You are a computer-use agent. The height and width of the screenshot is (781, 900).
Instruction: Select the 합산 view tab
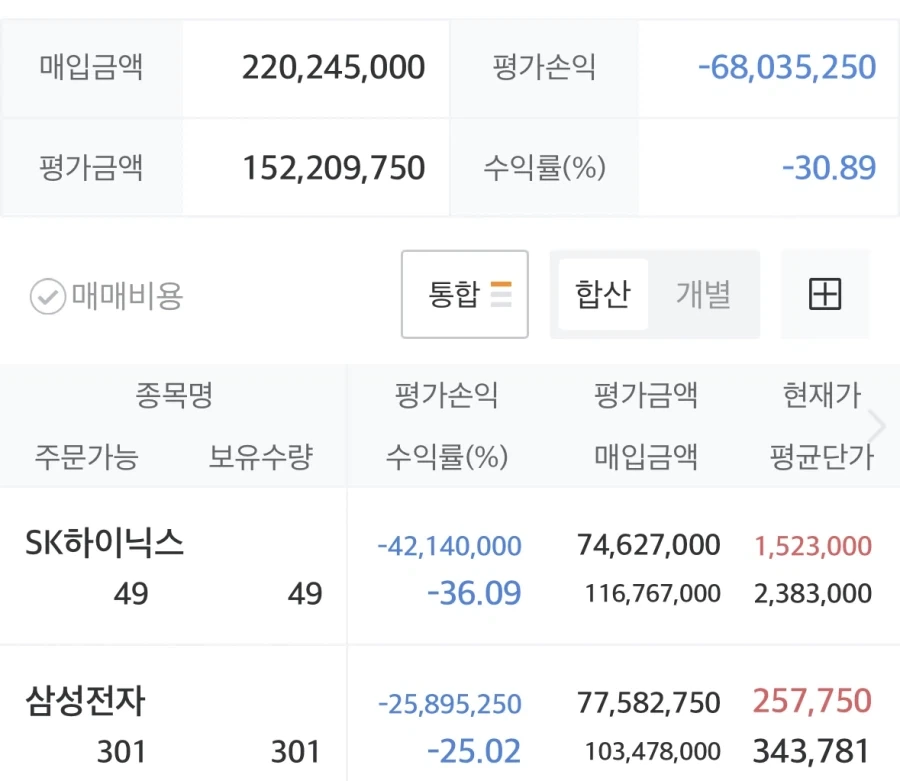(x=603, y=294)
